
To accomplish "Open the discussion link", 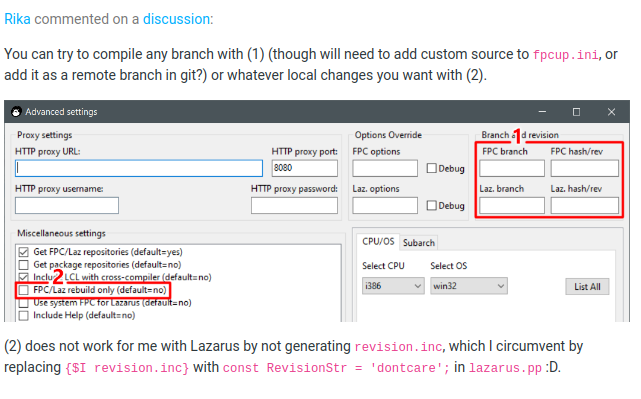I will (176, 19).
